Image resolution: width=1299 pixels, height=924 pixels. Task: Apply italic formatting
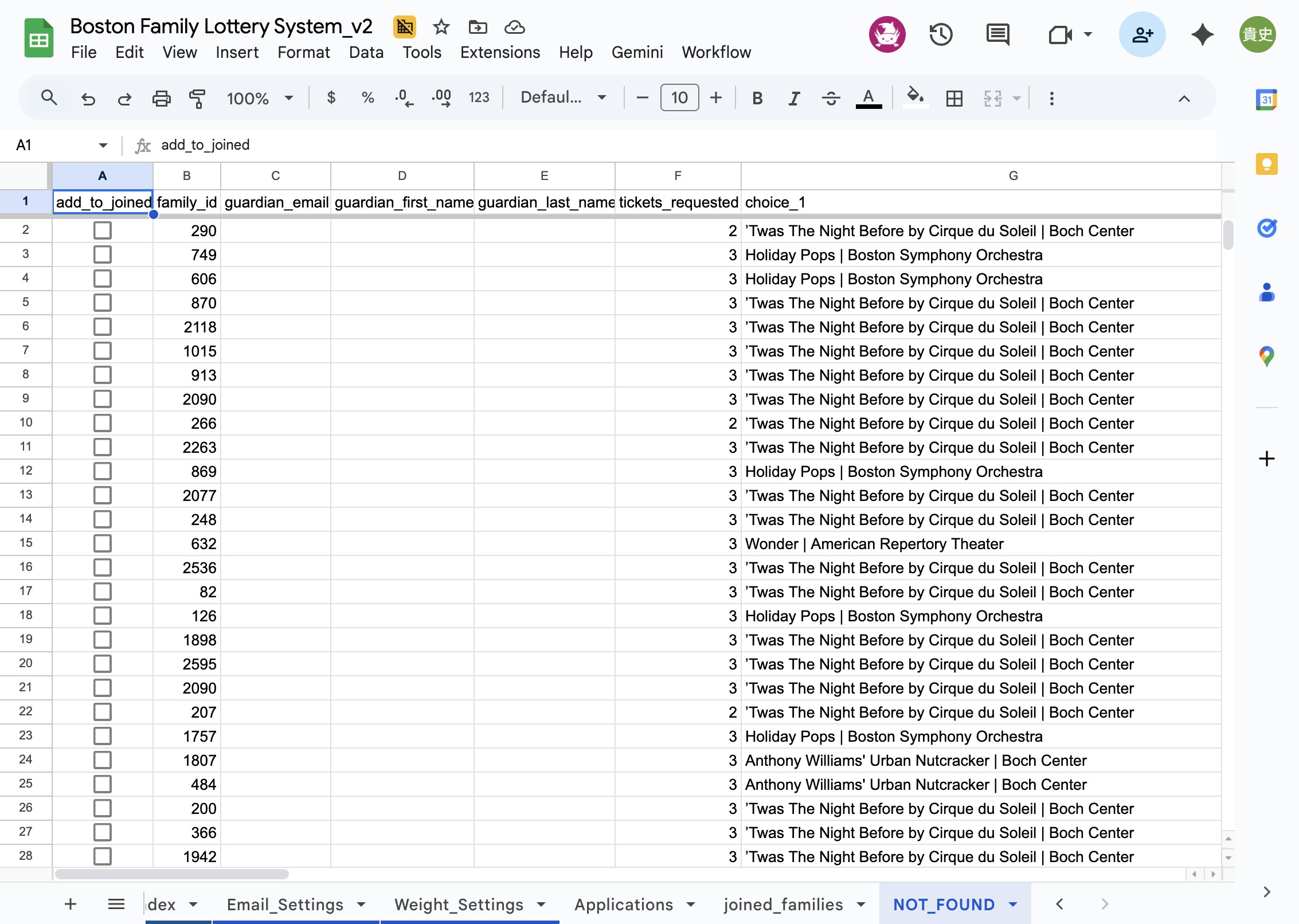coord(794,99)
